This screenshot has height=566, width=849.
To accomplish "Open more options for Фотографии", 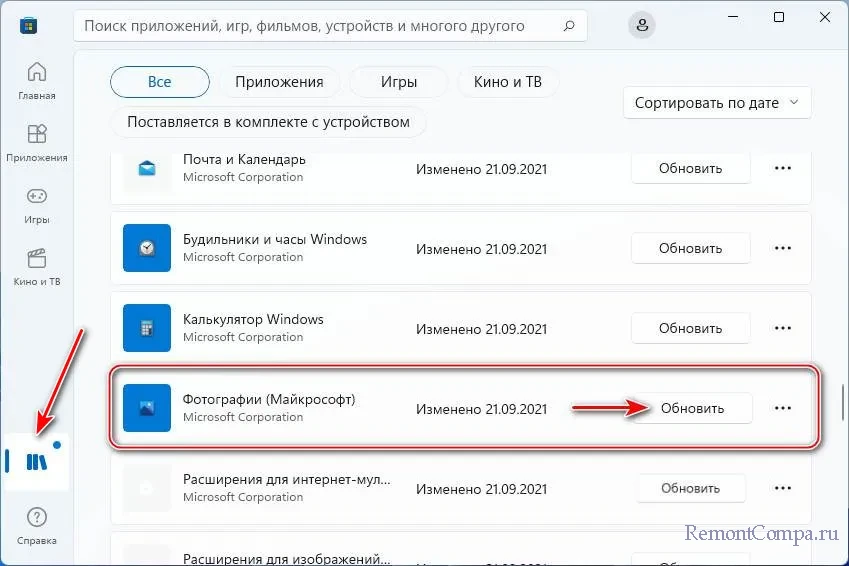I will coord(783,408).
